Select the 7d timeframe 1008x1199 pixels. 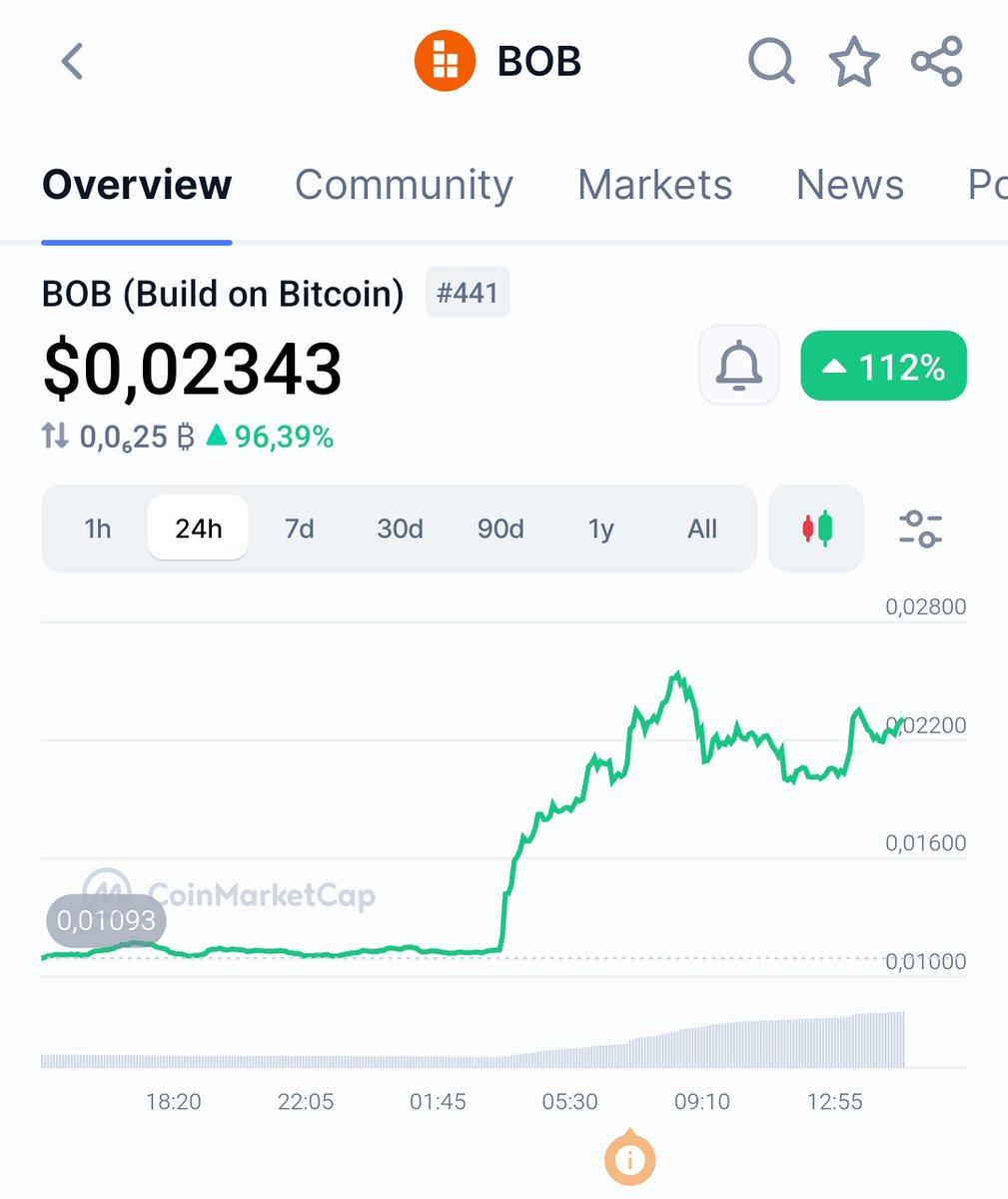[300, 529]
